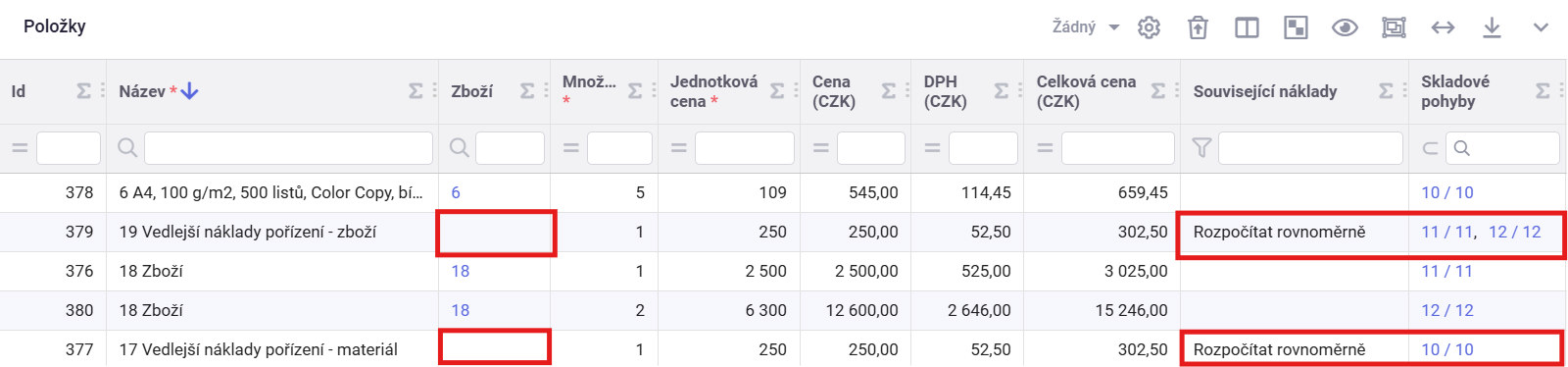Open DPH filter equals operator
The width and height of the screenshot is (1568, 367).
point(932,148)
